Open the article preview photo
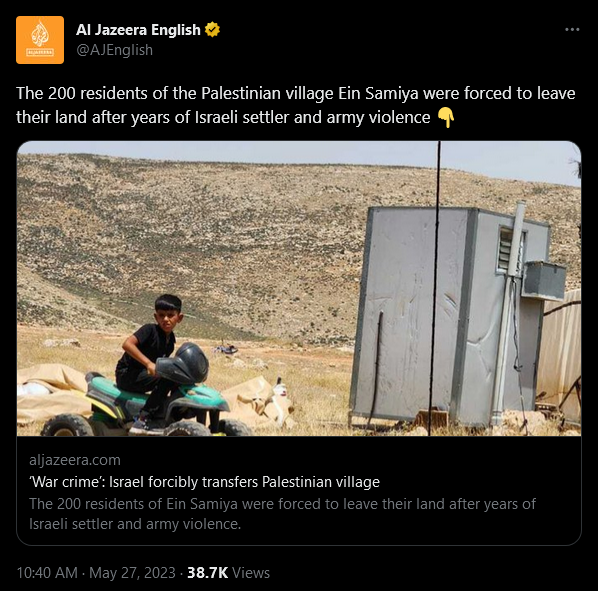598x591 pixels. (x=299, y=289)
